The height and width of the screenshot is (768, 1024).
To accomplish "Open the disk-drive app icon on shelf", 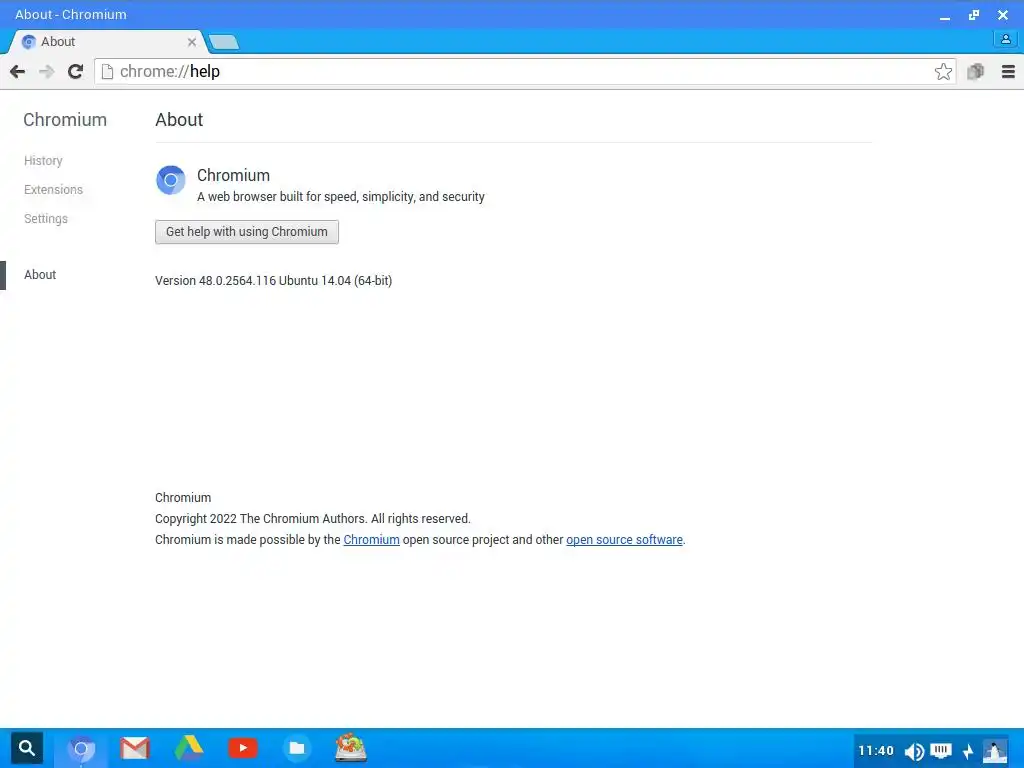I will [x=351, y=748].
